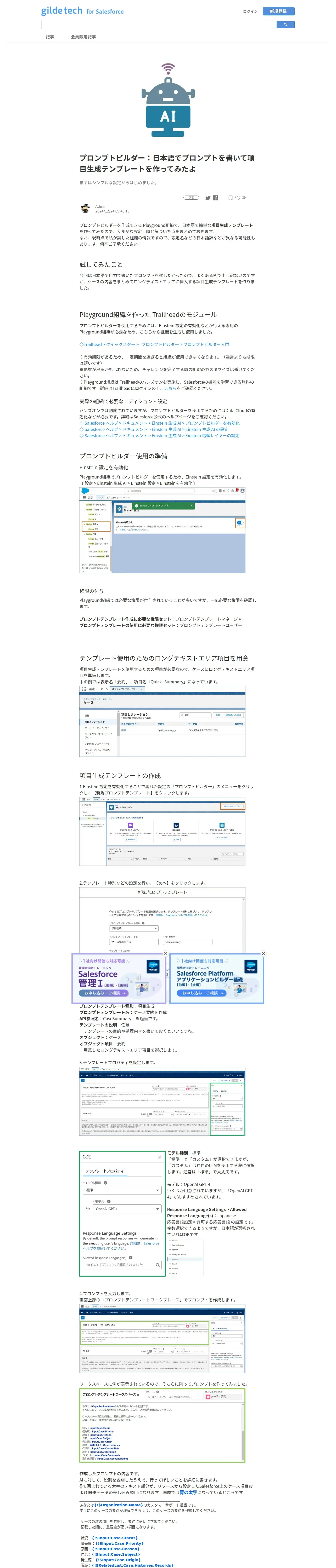
Task: Share the article on Twitter
Action: tap(208, 198)
